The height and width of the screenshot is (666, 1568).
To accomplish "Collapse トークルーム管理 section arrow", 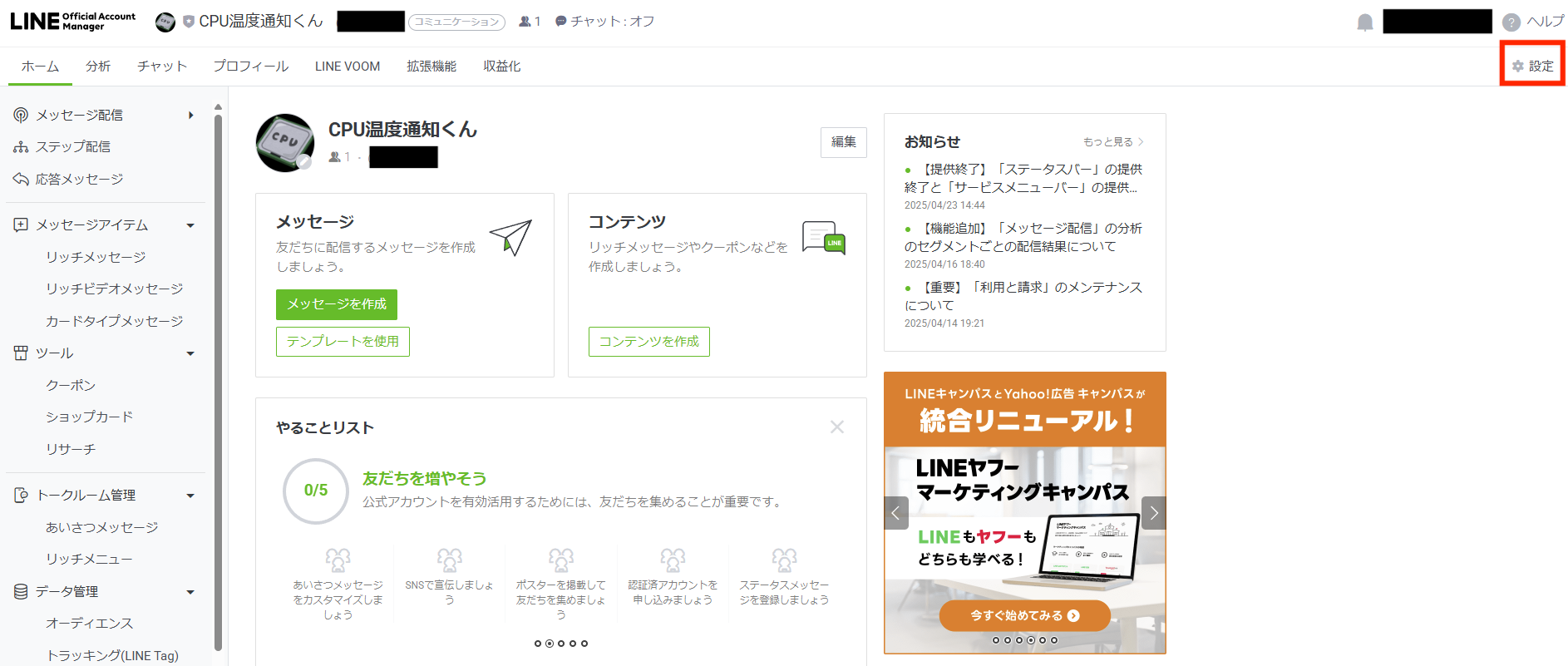I will coord(190,496).
